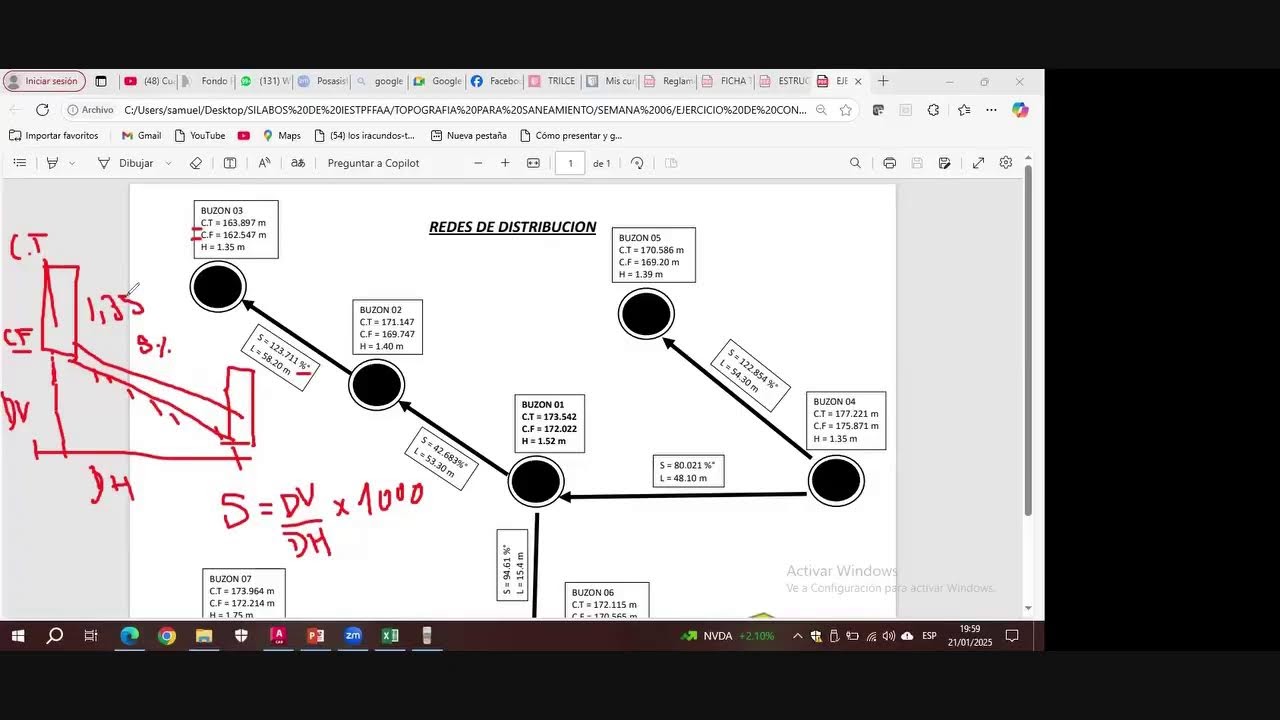This screenshot has width=1280, height=720.
Task: Expand the highlighter options dropdown
Action: (72, 163)
